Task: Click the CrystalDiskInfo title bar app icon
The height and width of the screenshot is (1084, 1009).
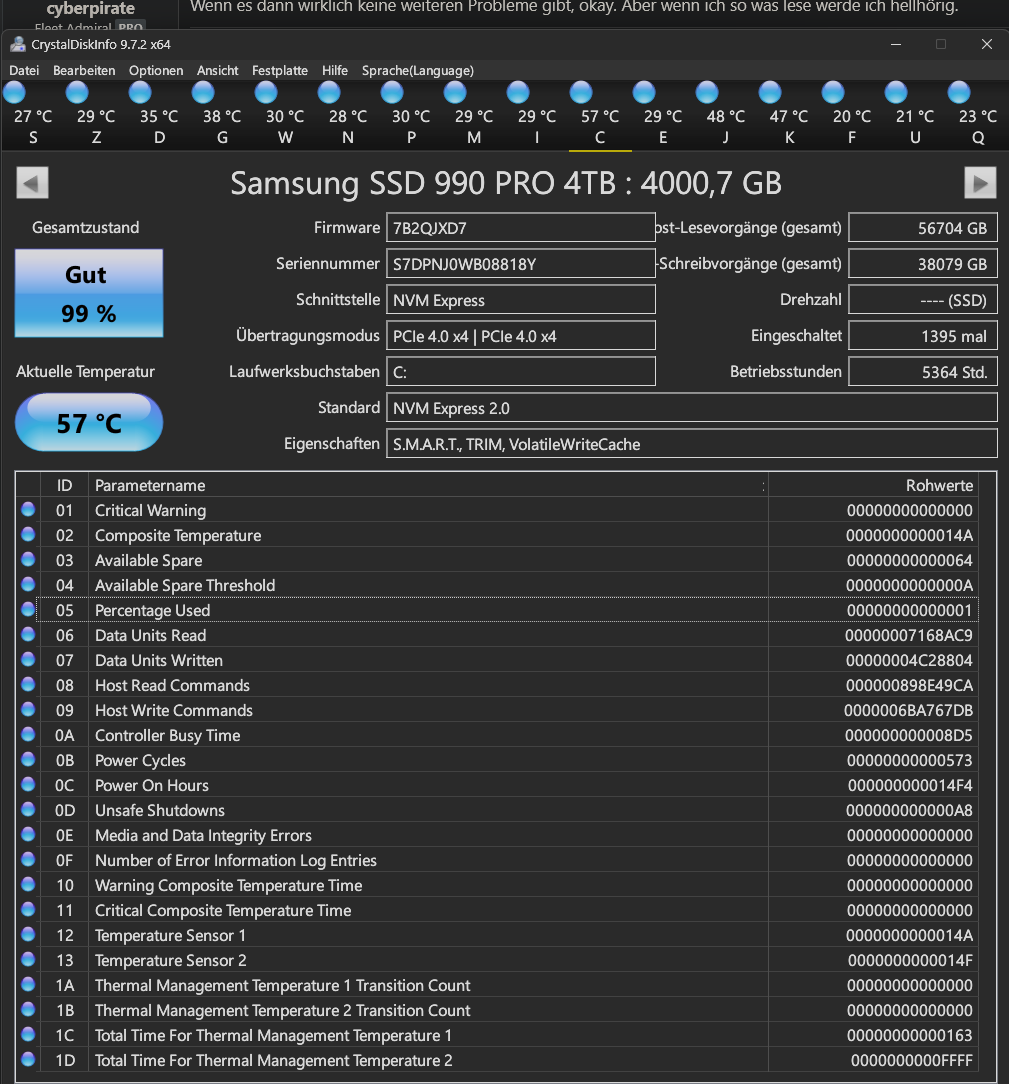Action: click(x=17, y=44)
